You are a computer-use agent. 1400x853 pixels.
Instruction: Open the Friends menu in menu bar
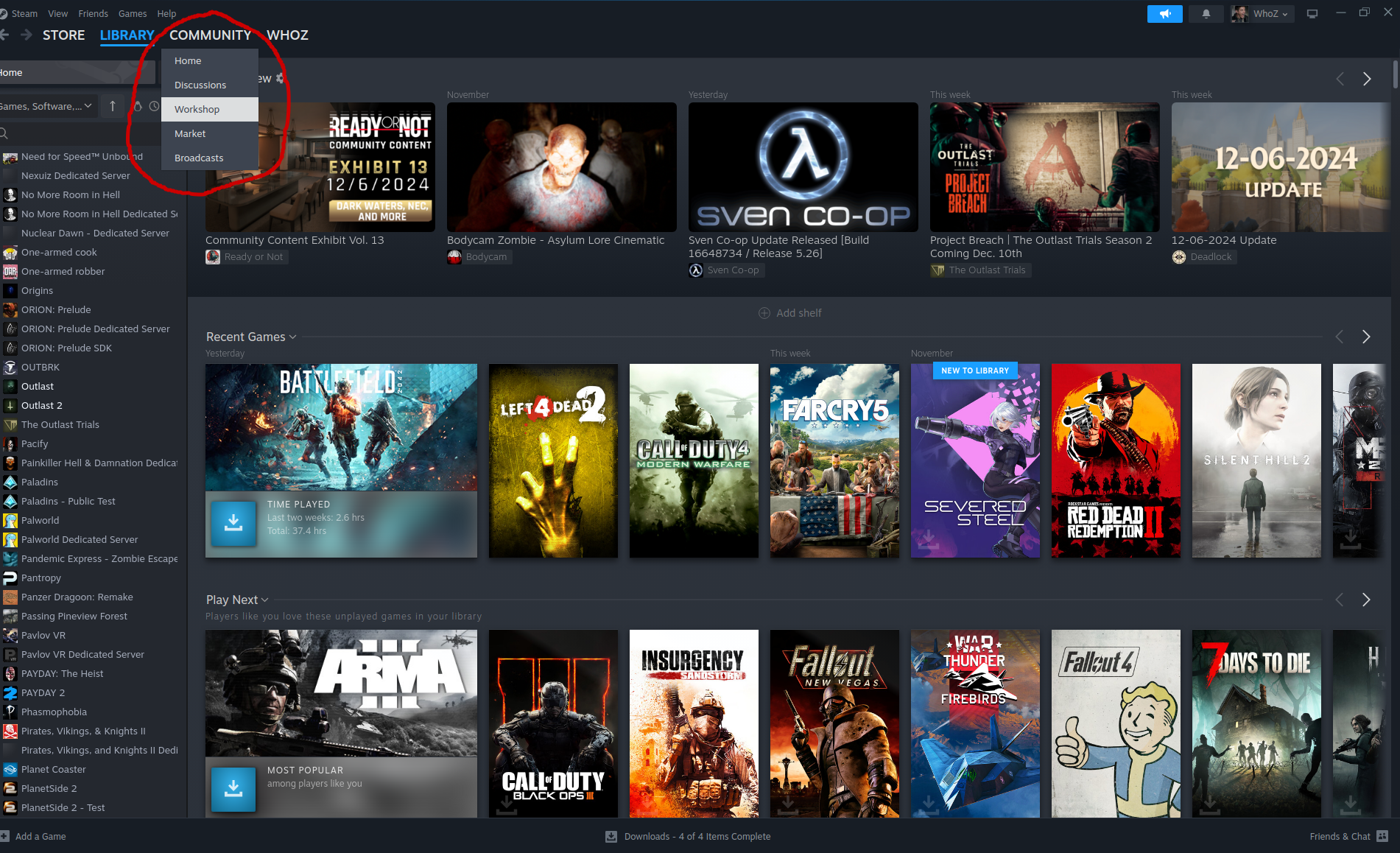coord(93,13)
